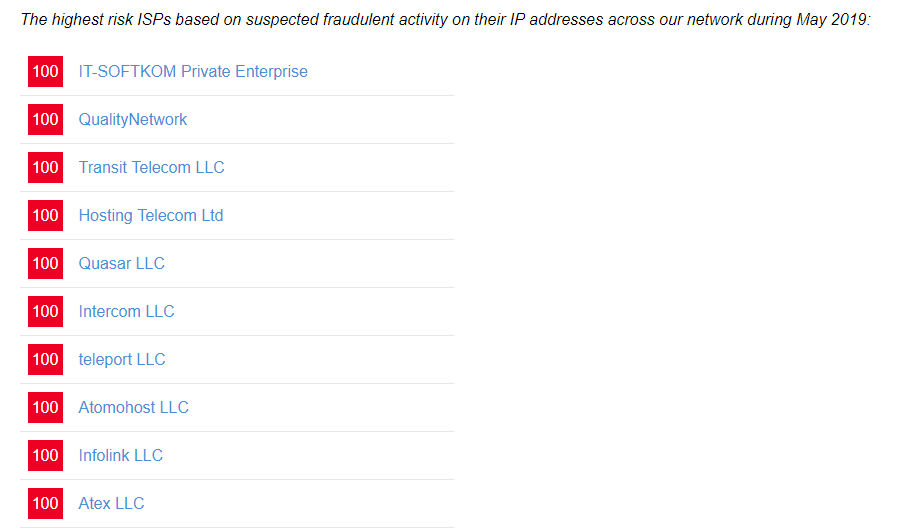Select the risk score badge for Transit Telecom
922x530 pixels.
pos(45,168)
